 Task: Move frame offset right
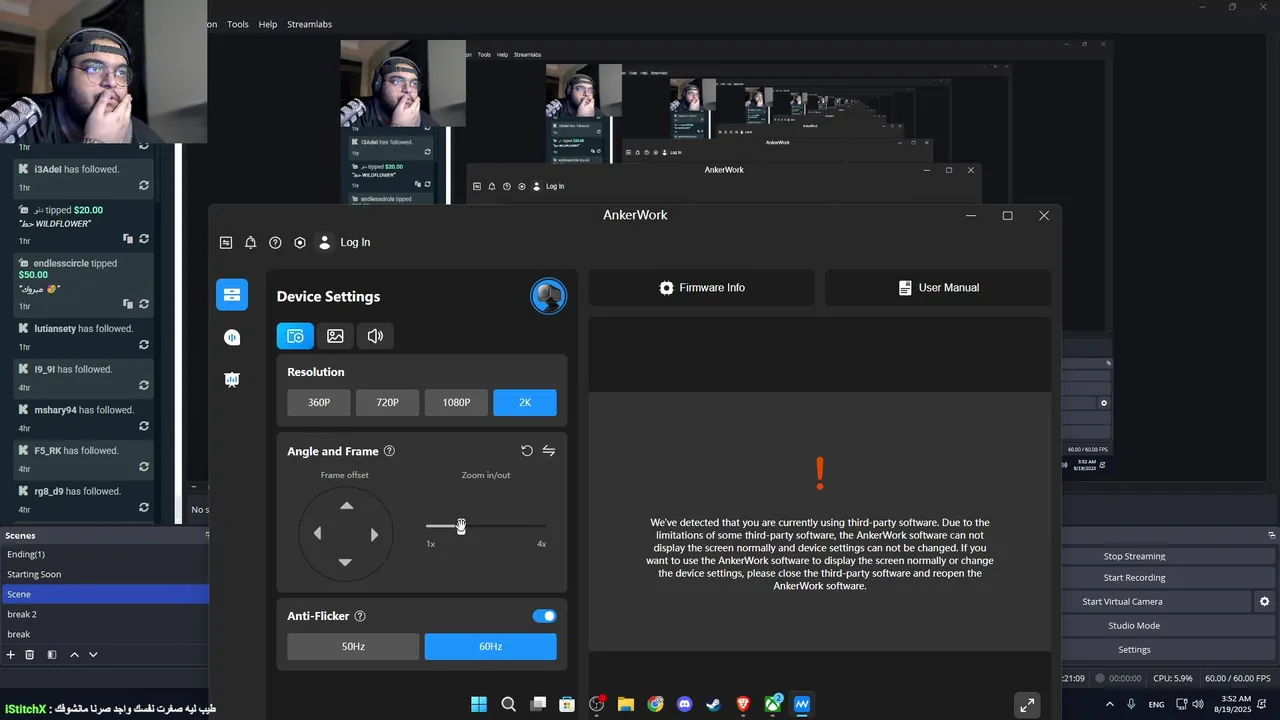coord(374,534)
